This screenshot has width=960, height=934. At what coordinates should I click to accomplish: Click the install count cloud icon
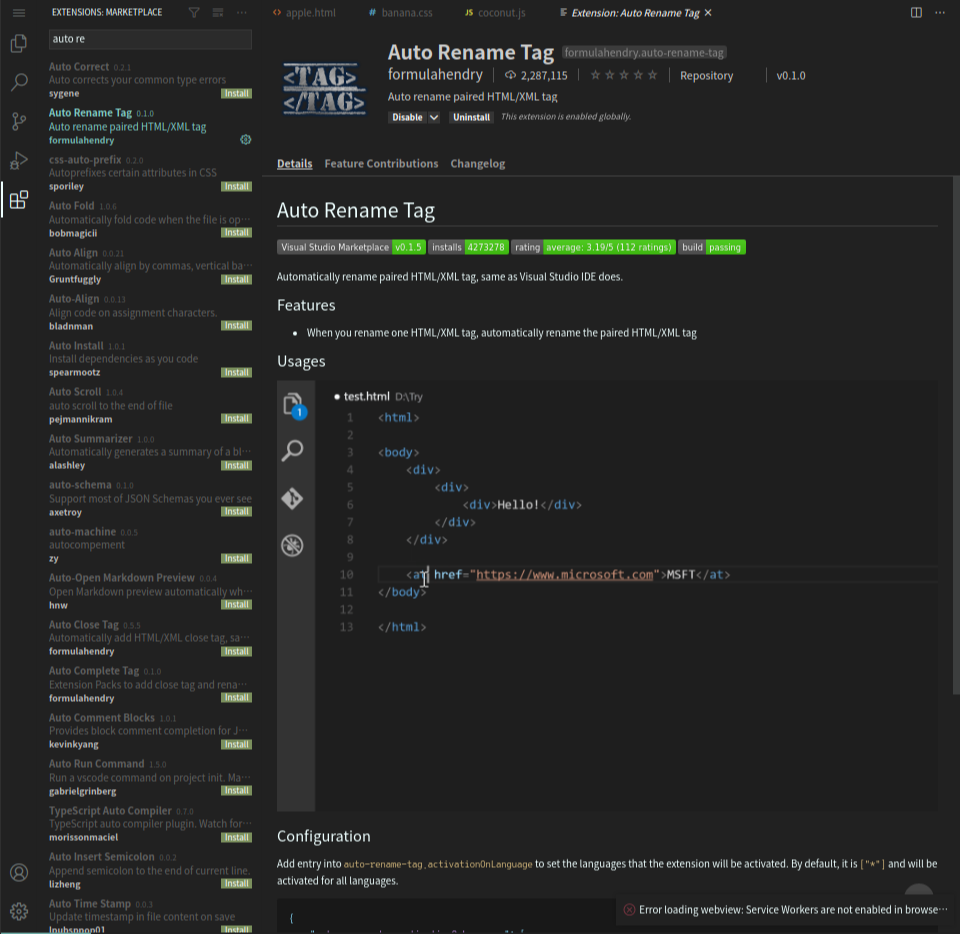pyautogui.click(x=510, y=75)
